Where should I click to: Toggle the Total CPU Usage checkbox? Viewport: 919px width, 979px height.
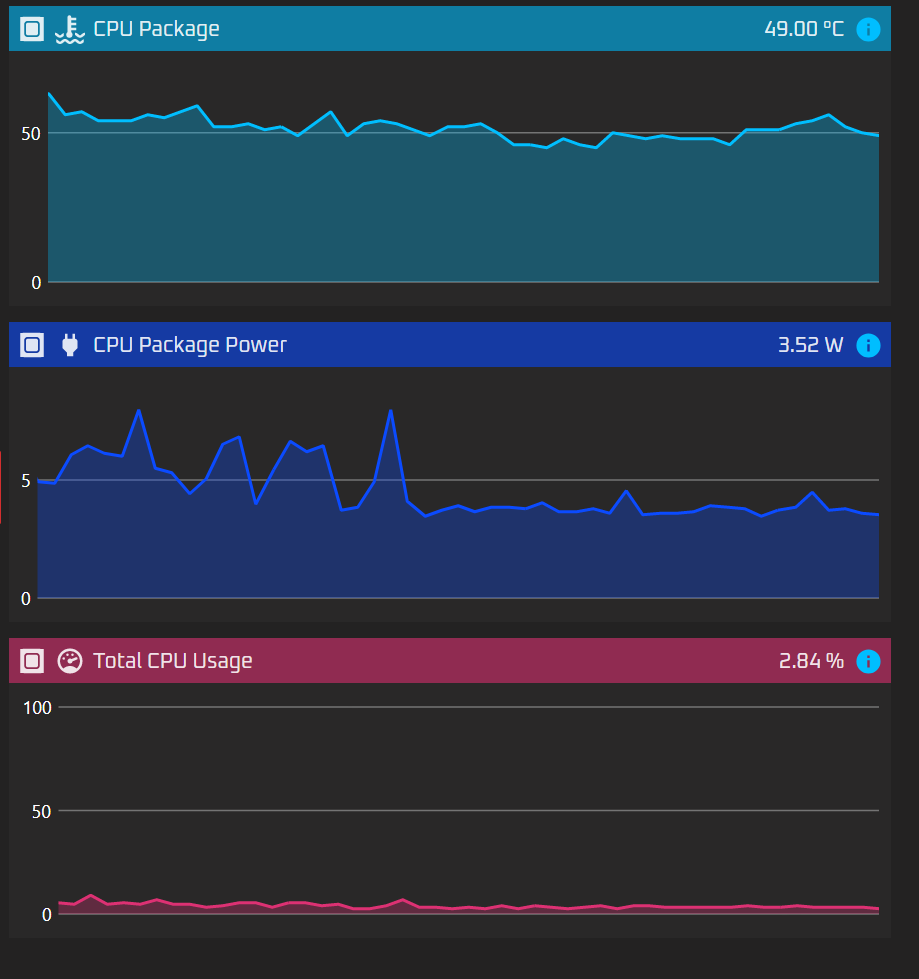pos(33,661)
